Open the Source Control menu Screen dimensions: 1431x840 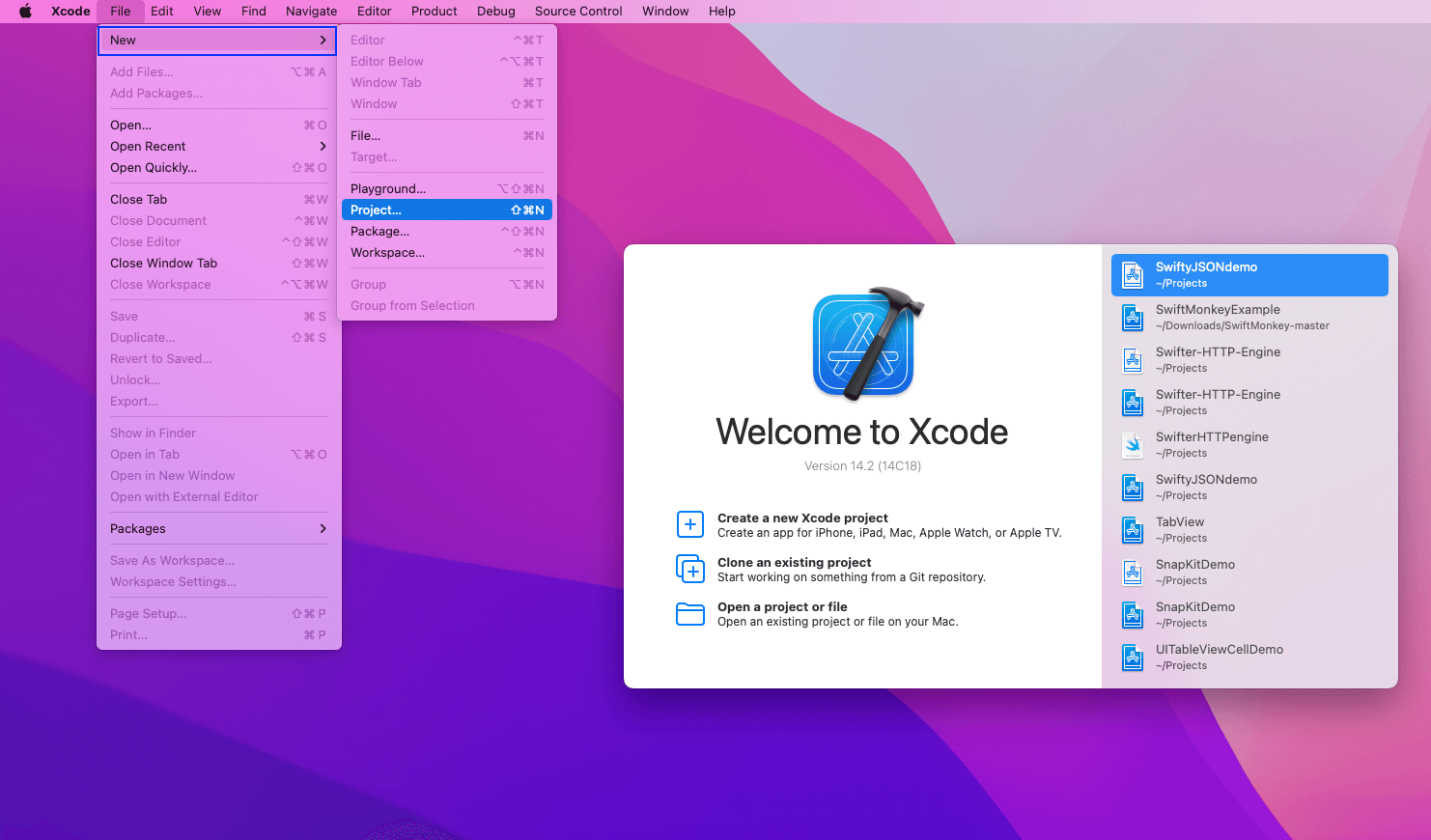pyautogui.click(x=577, y=11)
